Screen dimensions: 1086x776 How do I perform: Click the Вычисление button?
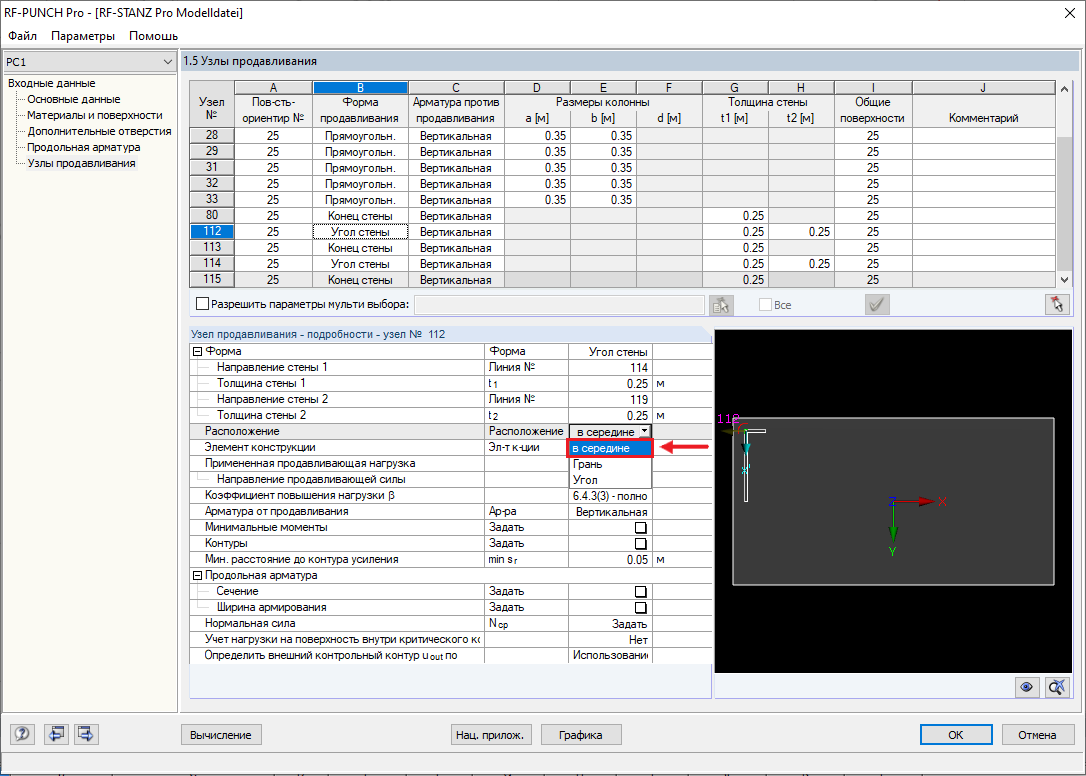pos(221,734)
